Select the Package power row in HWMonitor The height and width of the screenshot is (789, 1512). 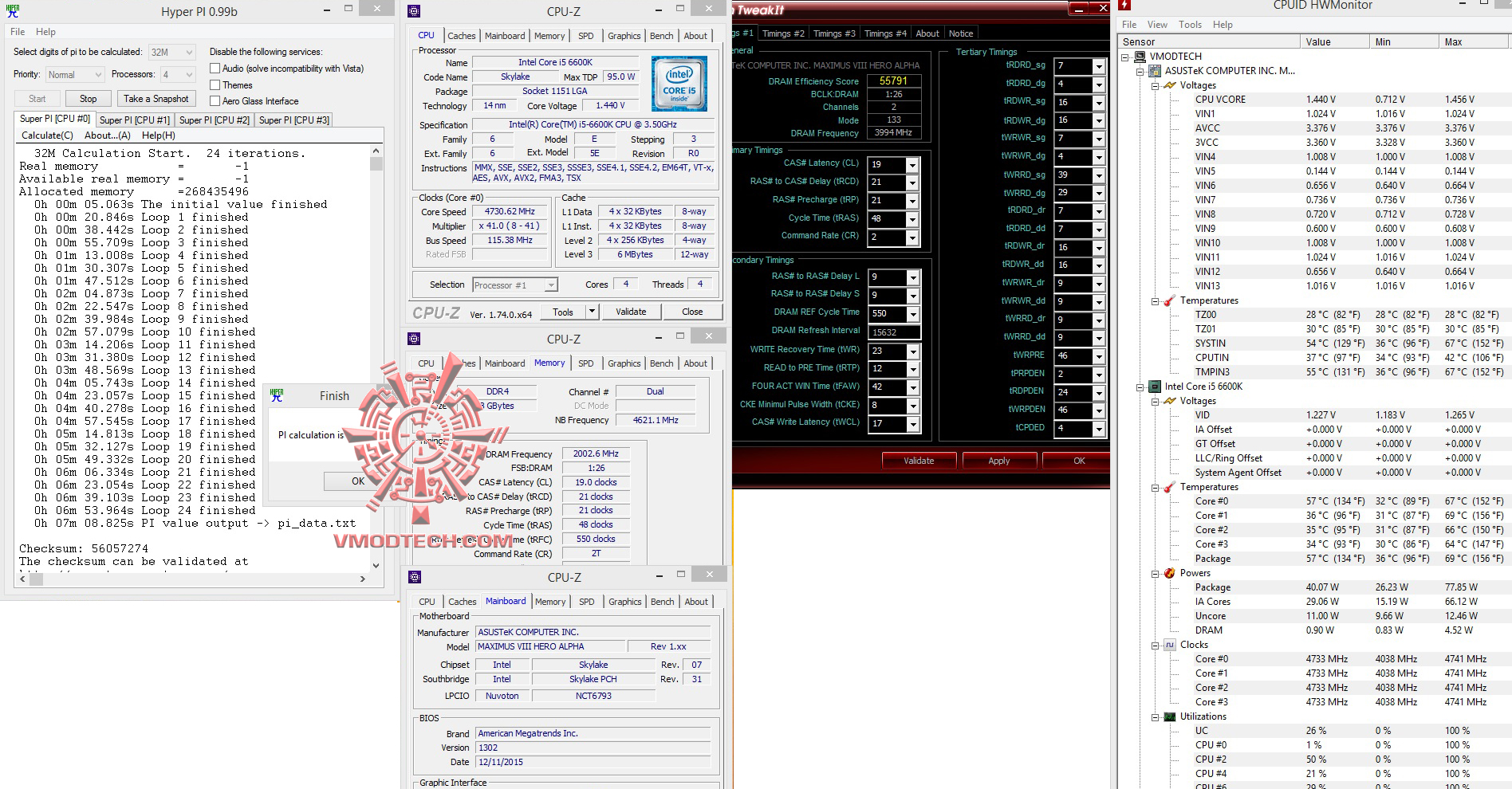tap(1316, 587)
